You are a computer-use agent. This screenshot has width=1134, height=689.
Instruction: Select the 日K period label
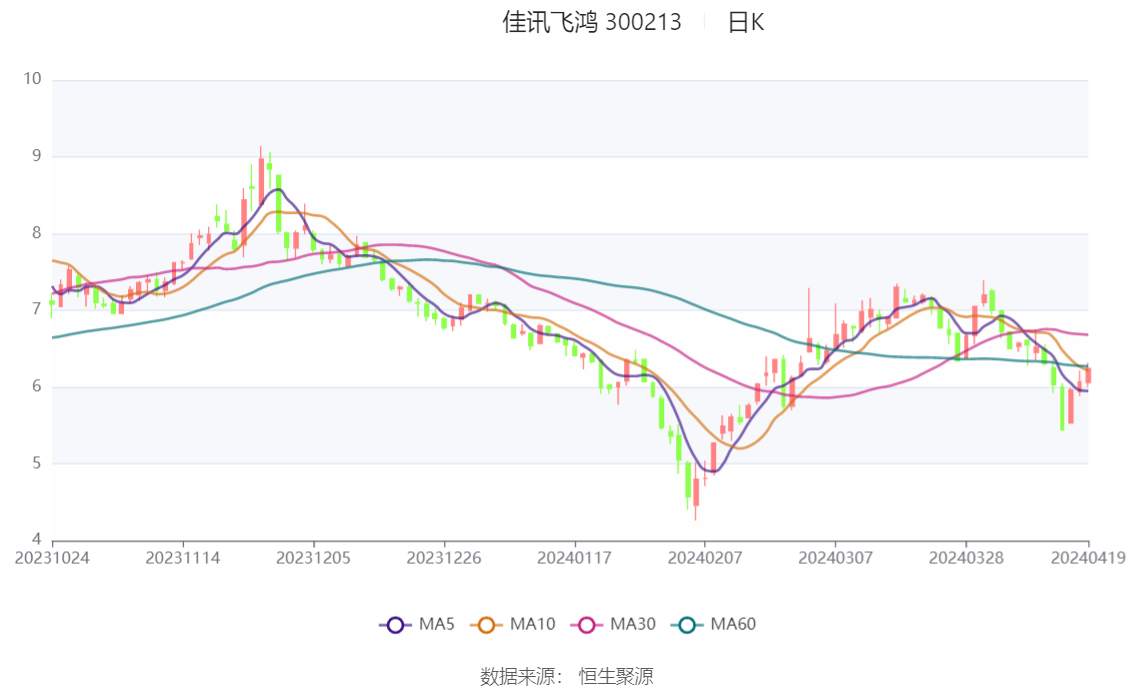click(x=745, y=22)
